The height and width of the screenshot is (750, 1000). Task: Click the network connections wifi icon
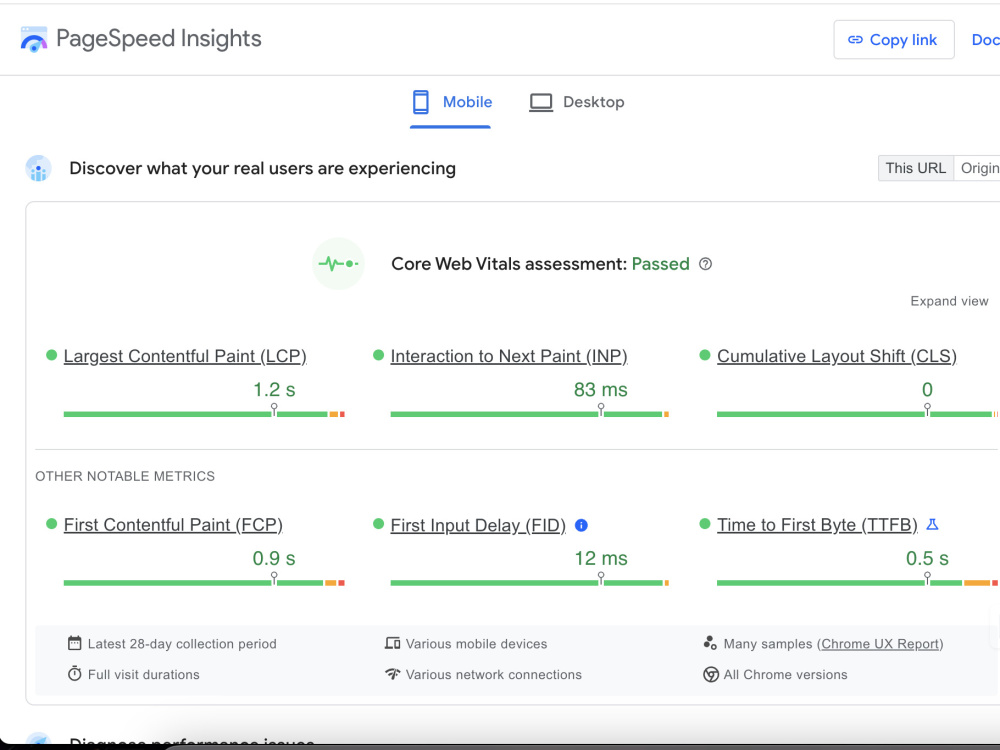[392, 673]
